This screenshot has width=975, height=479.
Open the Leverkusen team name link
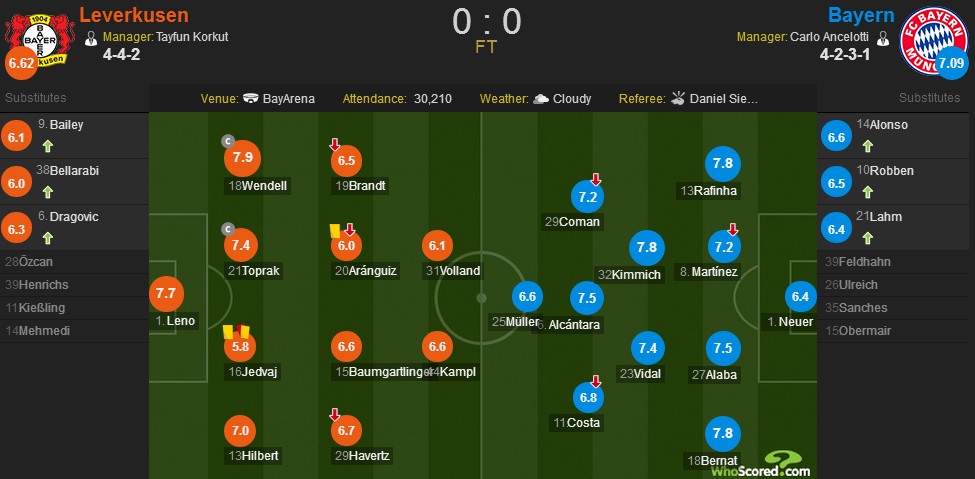pyautogui.click(x=134, y=14)
